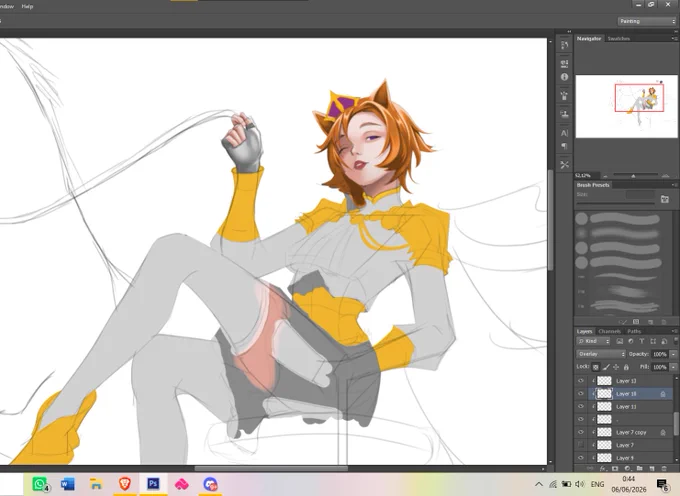680x496 pixels.
Task: Open the Tool Presets panel icon
Action: pos(564,165)
